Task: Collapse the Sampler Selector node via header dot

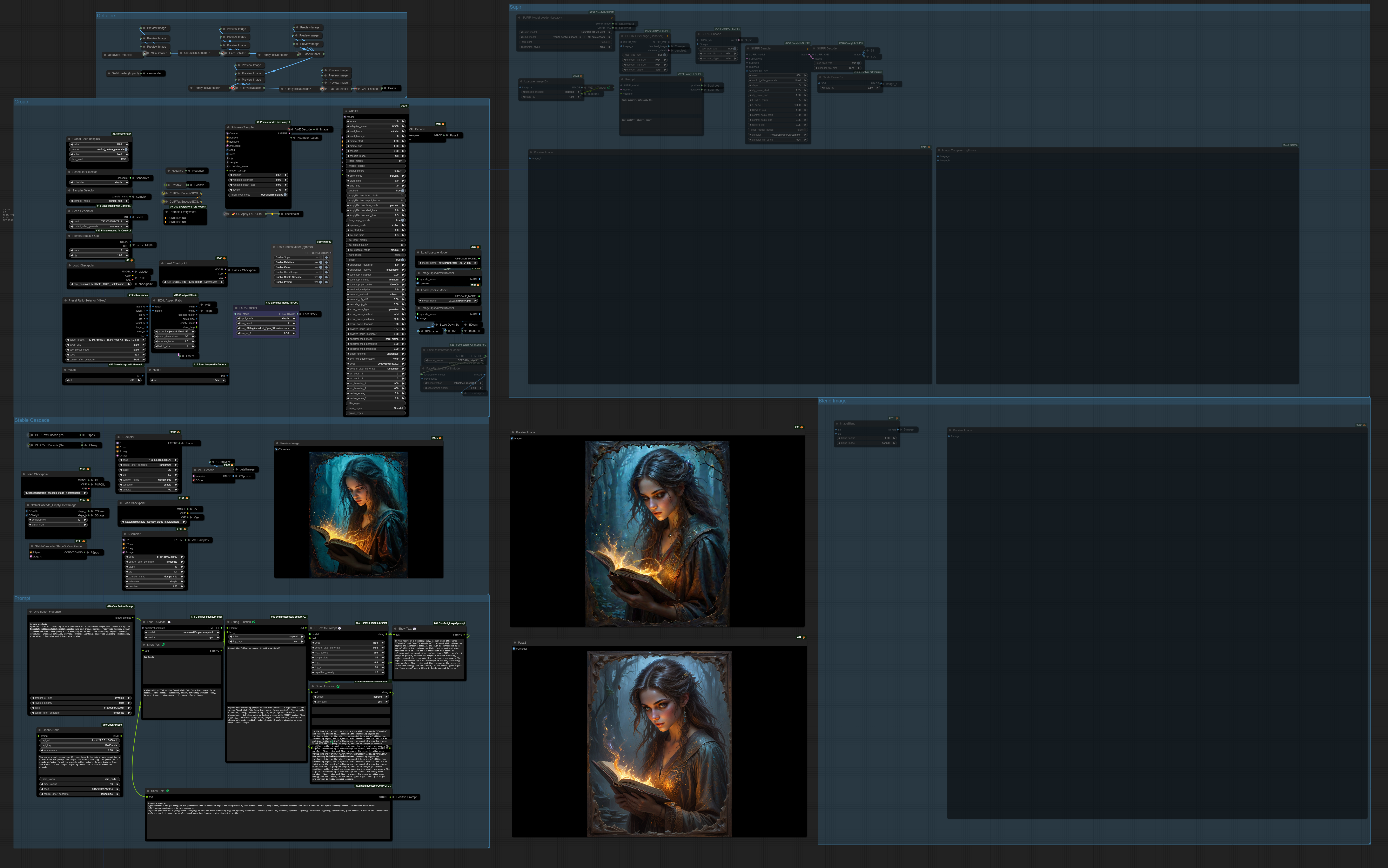Action: pos(69,191)
